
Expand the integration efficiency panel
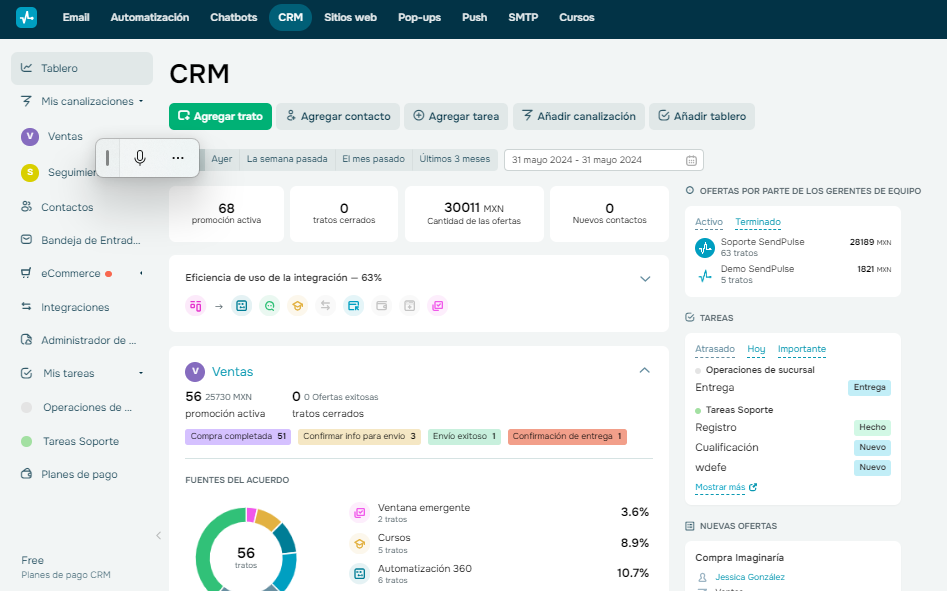[645, 278]
